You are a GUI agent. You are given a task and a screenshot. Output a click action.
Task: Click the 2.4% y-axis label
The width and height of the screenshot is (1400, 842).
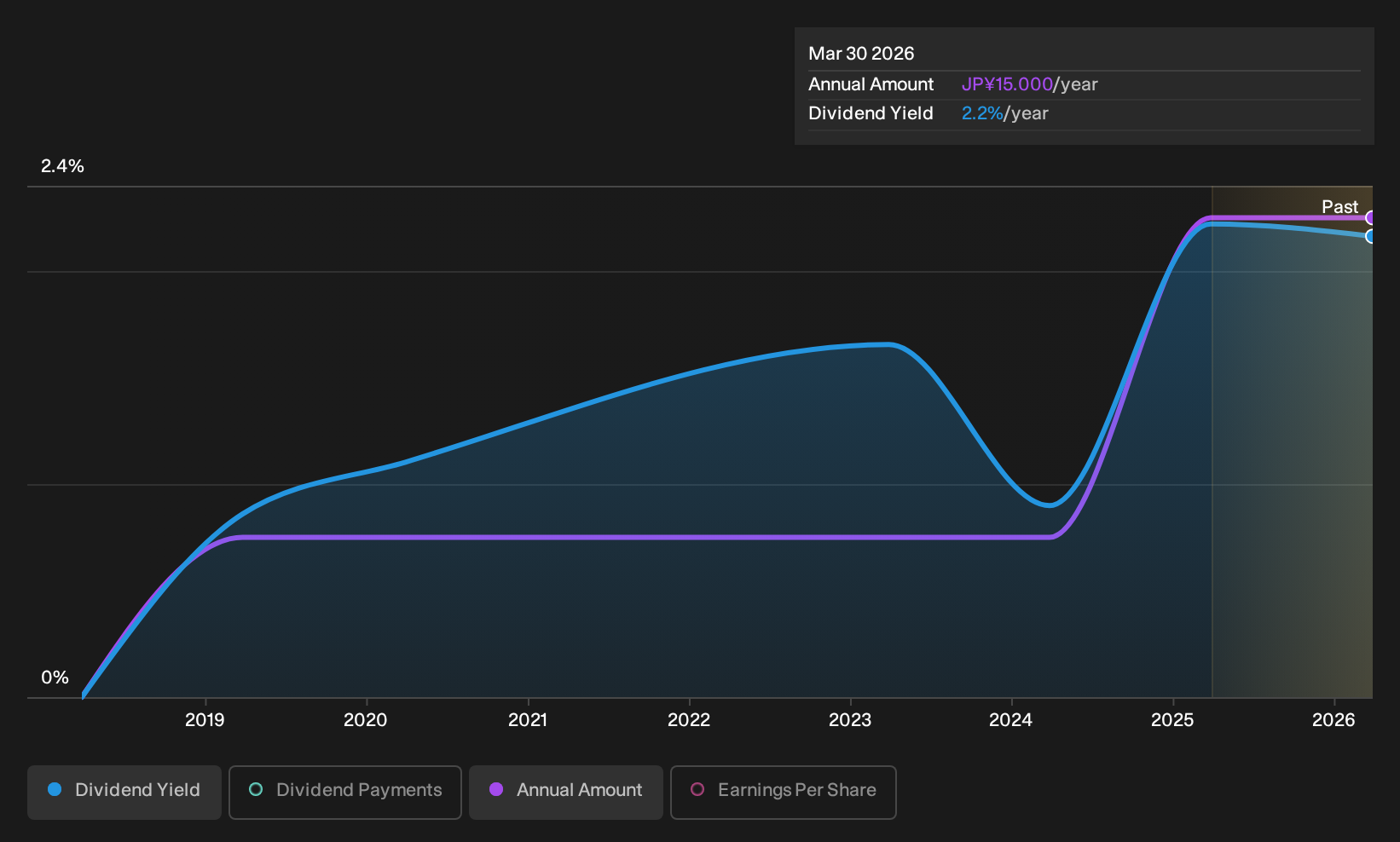[62, 166]
